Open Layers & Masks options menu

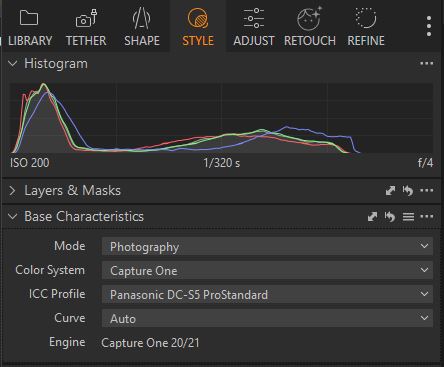coord(427,191)
